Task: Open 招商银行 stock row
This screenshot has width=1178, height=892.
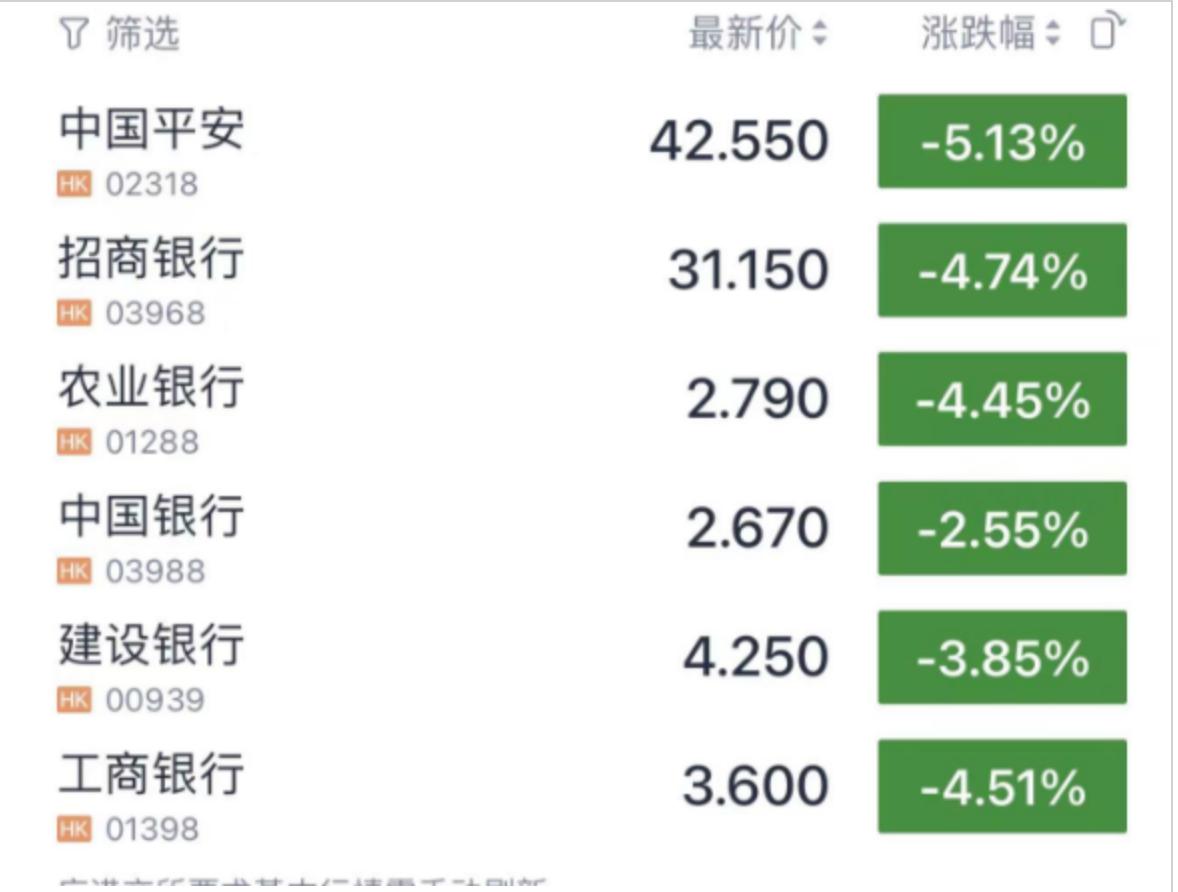Action: click(151, 259)
